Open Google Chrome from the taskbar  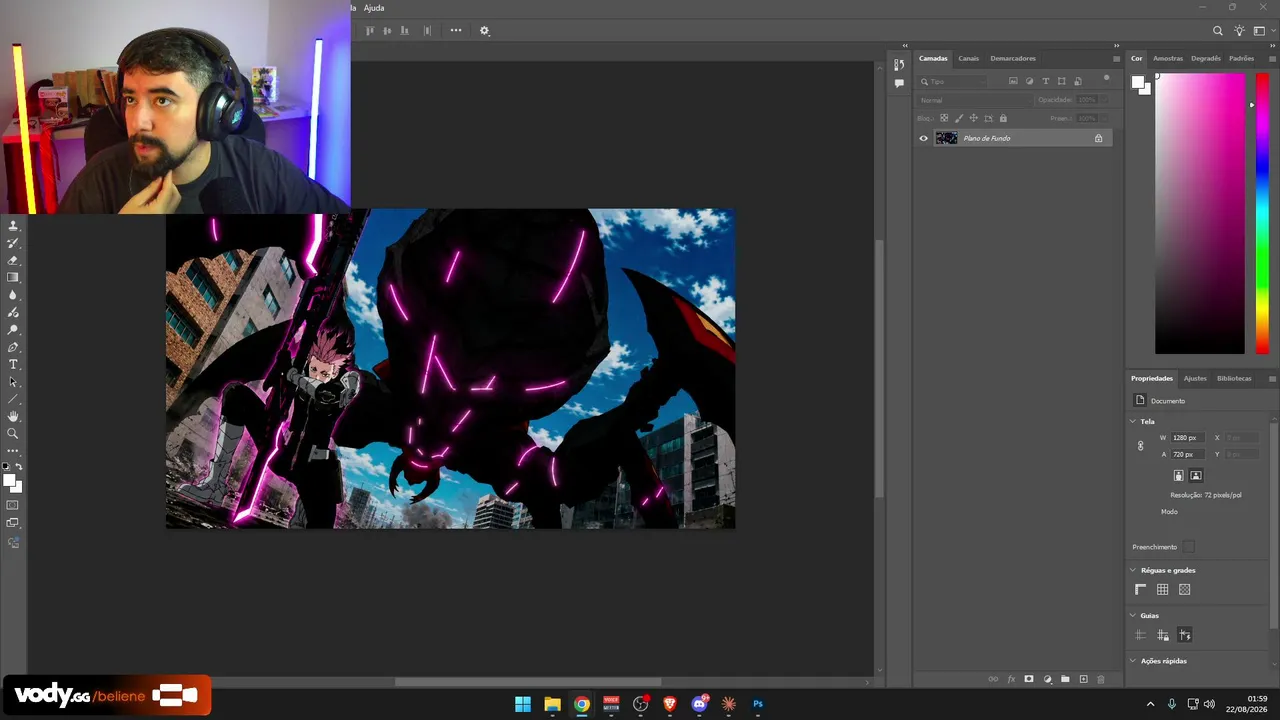pos(582,704)
